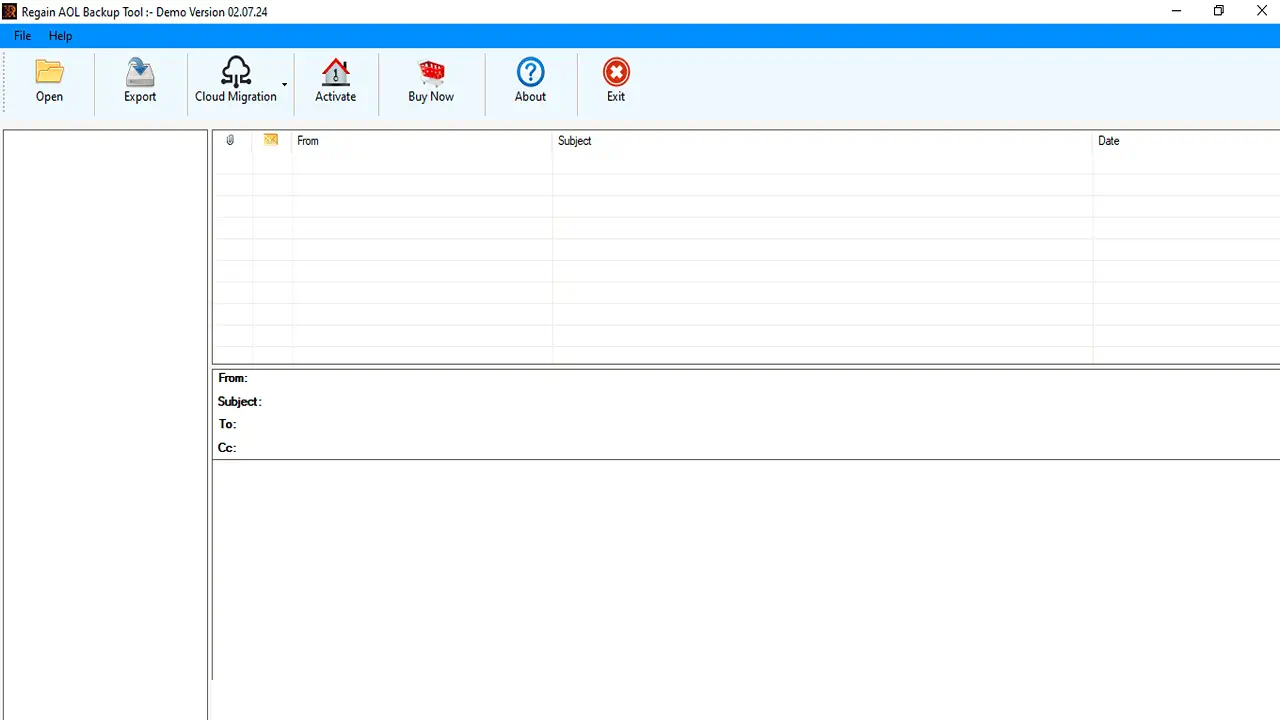This screenshot has height=720, width=1280.
Task: Close the Regain AOL Backup Tool window
Action: coord(1262,11)
